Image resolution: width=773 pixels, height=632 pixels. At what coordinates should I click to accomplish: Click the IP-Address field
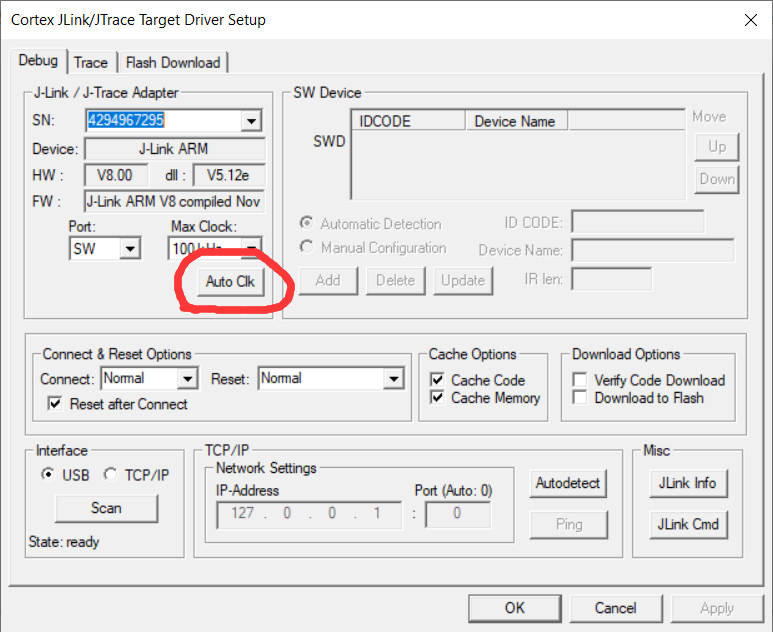(x=309, y=514)
